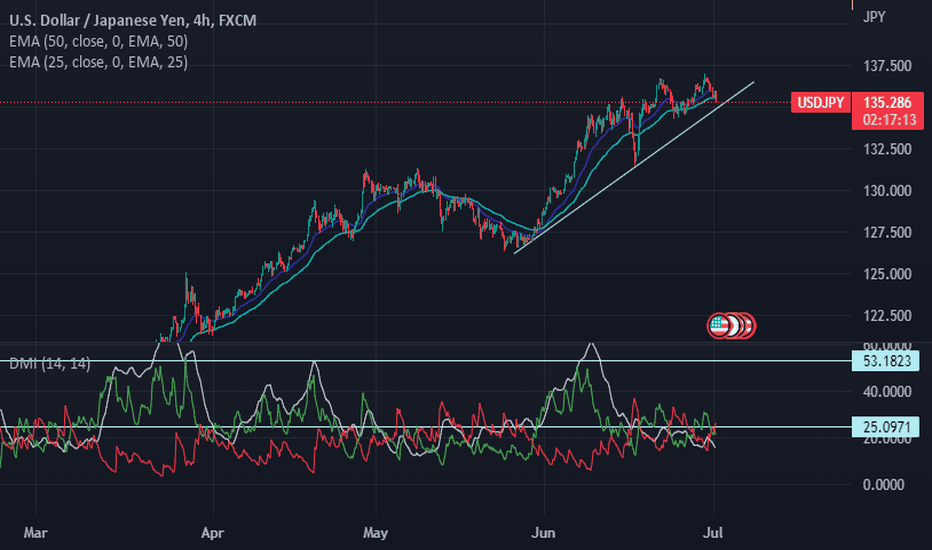Click the JPY currency label on price axis
The height and width of the screenshot is (550, 932).
874,17
